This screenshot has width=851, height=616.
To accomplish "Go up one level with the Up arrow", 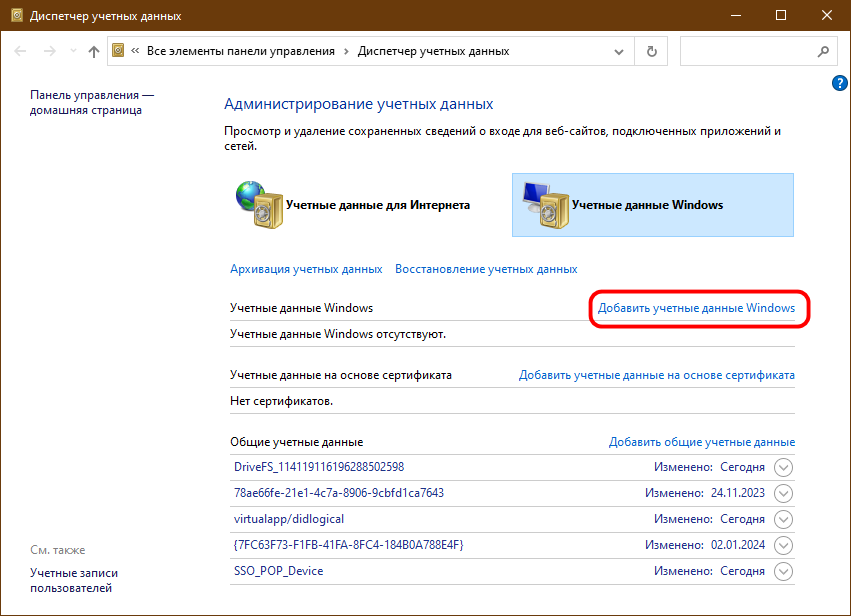I will [x=94, y=52].
